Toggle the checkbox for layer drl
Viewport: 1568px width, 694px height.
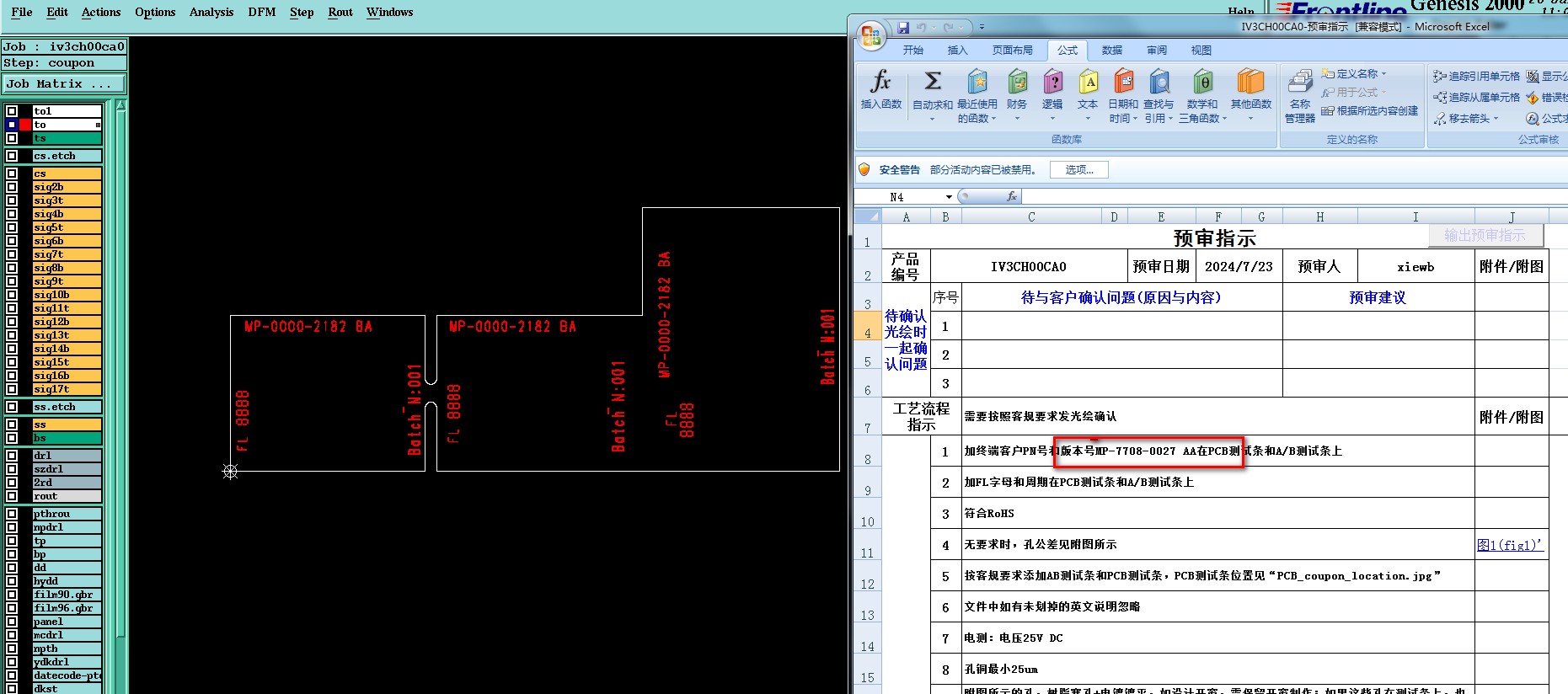[12, 456]
